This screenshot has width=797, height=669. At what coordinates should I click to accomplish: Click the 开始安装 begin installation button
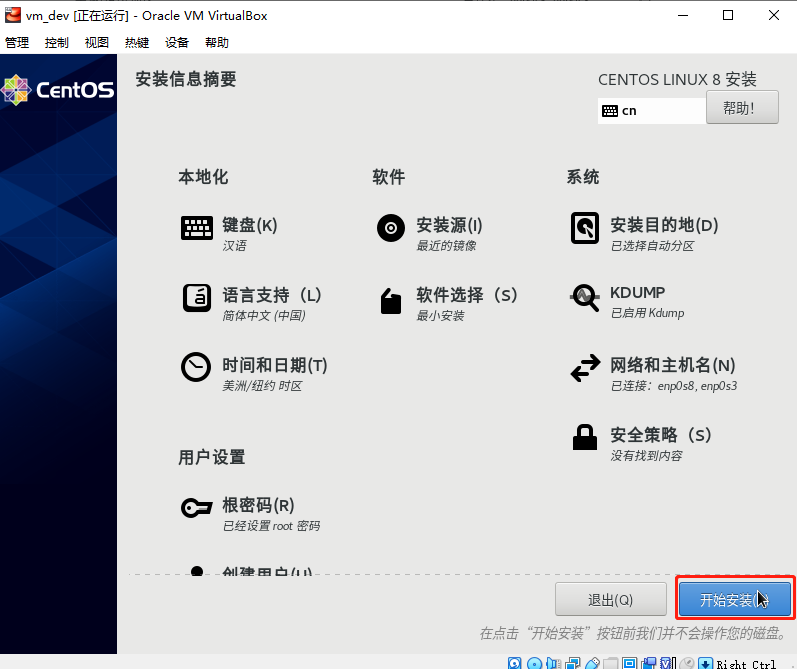coord(734,599)
